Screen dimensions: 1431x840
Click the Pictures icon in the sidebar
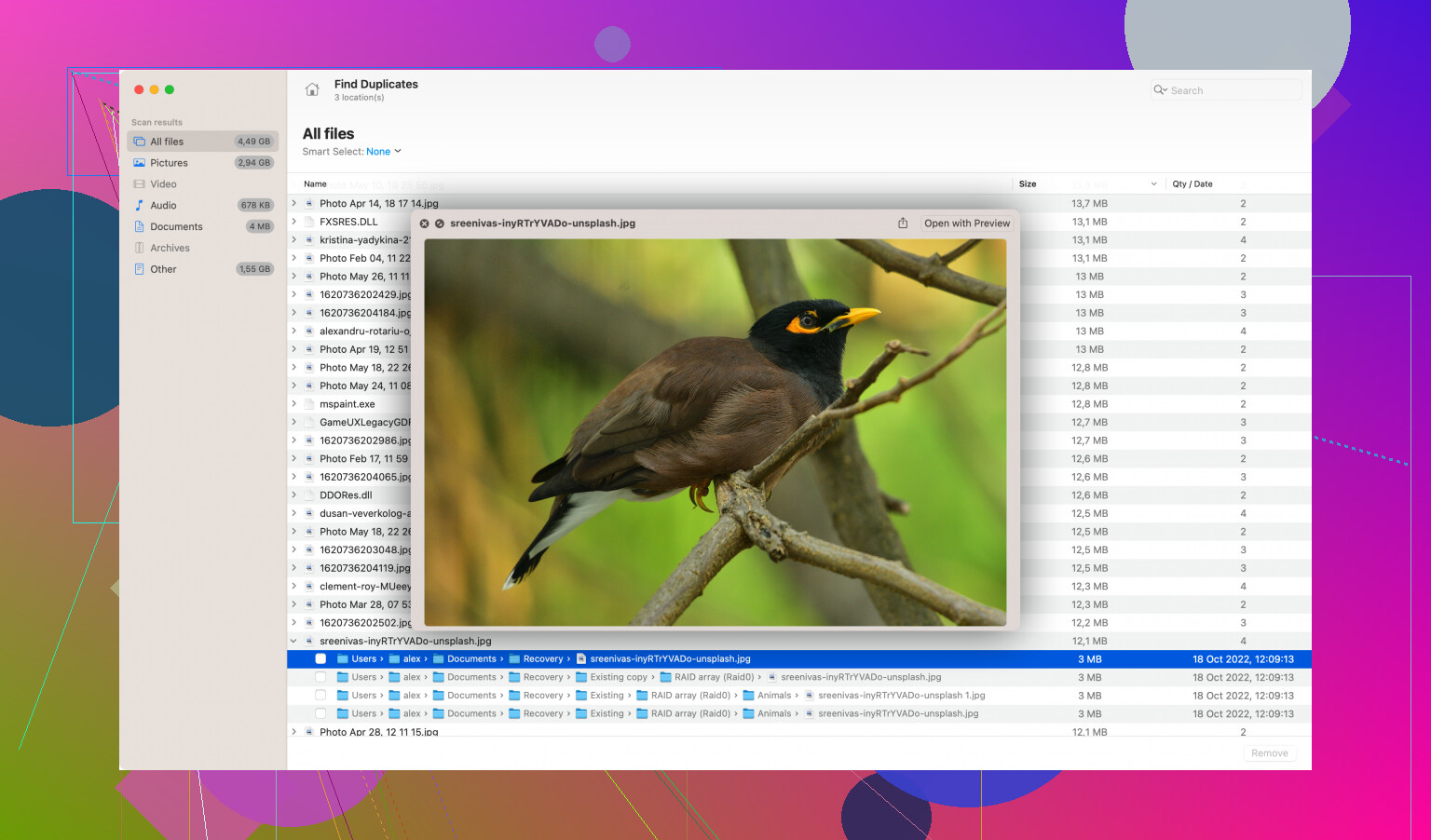pyautogui.click(x=140, y=163)
